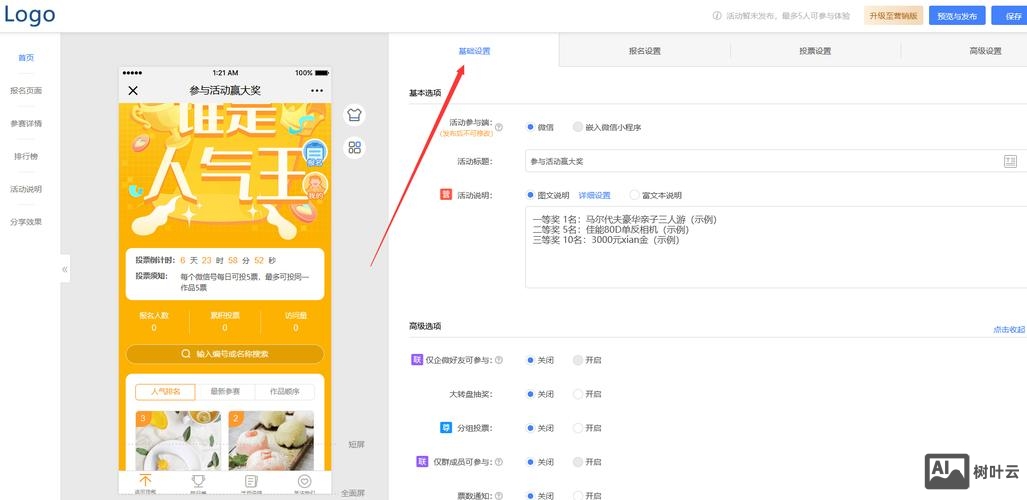Viewport: 1027px width, 500px height.
Task: Click purple 联 badge beside 仅企微好友可参与
Action: [417, 360]
